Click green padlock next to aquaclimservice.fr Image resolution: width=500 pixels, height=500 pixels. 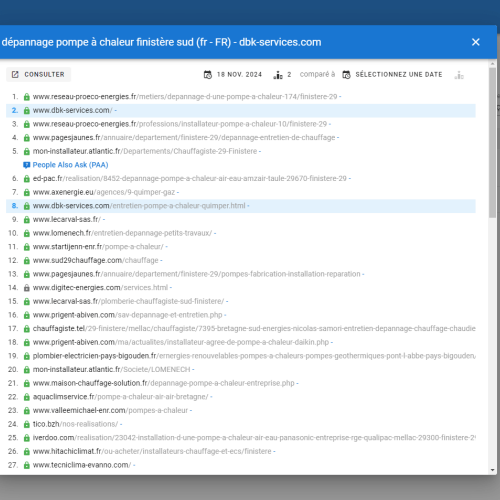(27, 397)
